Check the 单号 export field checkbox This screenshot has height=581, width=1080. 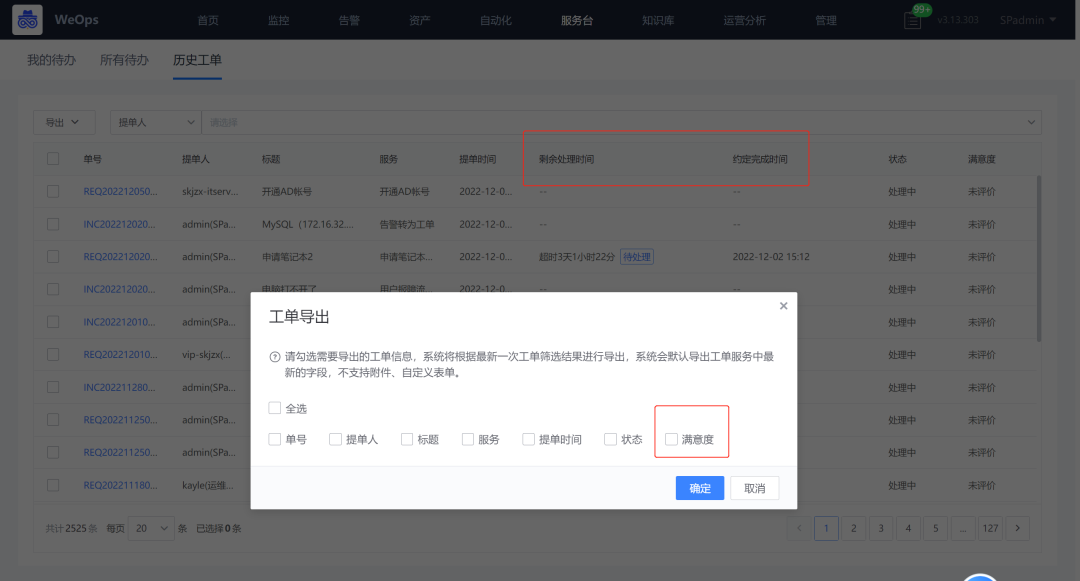tap(275, 439)
